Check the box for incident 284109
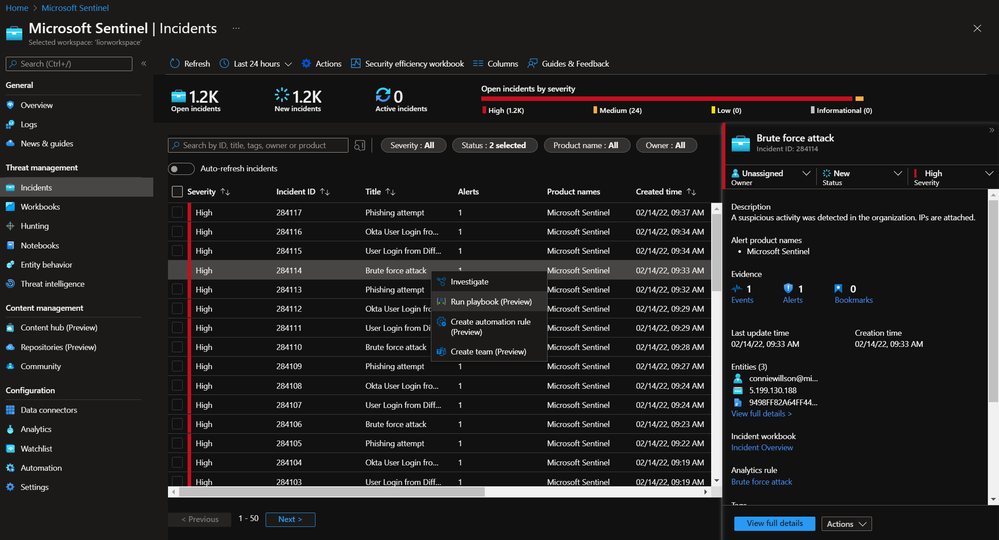Screen dimensions: 999x540 (x=177, y=366)
